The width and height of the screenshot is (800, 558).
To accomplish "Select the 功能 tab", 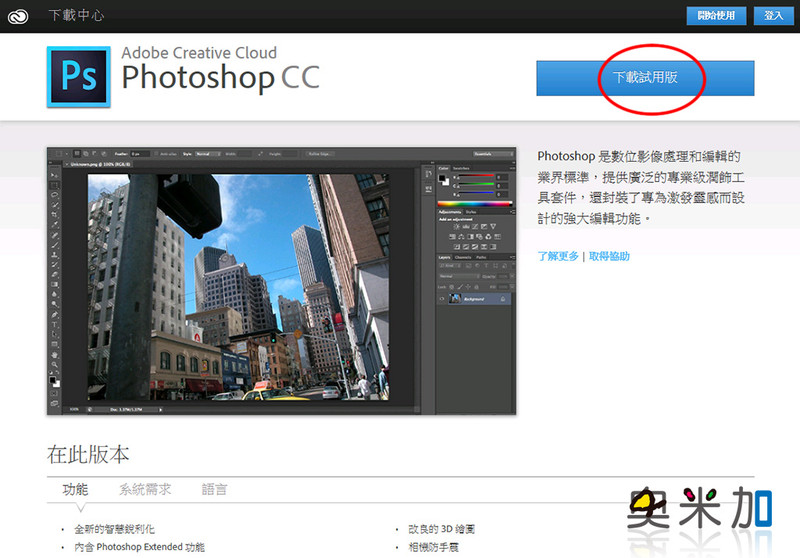I will (75, 490).
